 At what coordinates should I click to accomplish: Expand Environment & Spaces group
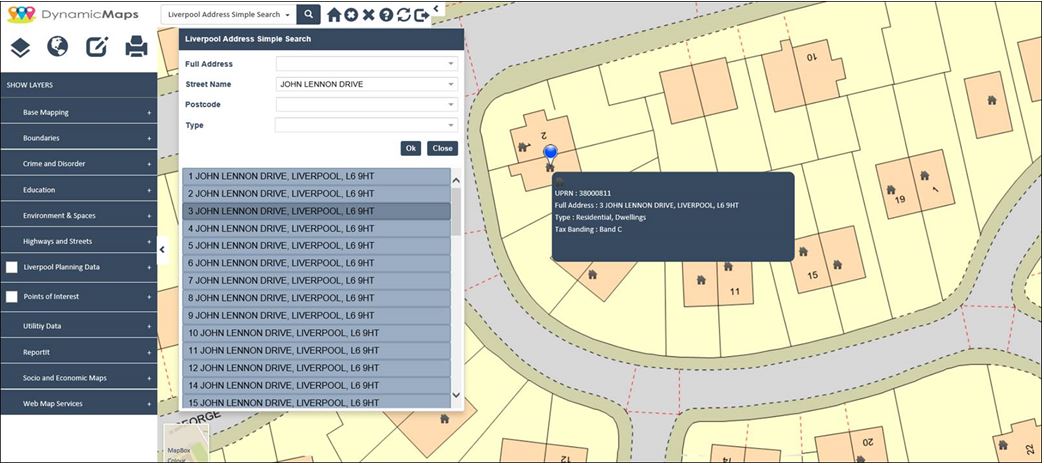tap(79, 216)
